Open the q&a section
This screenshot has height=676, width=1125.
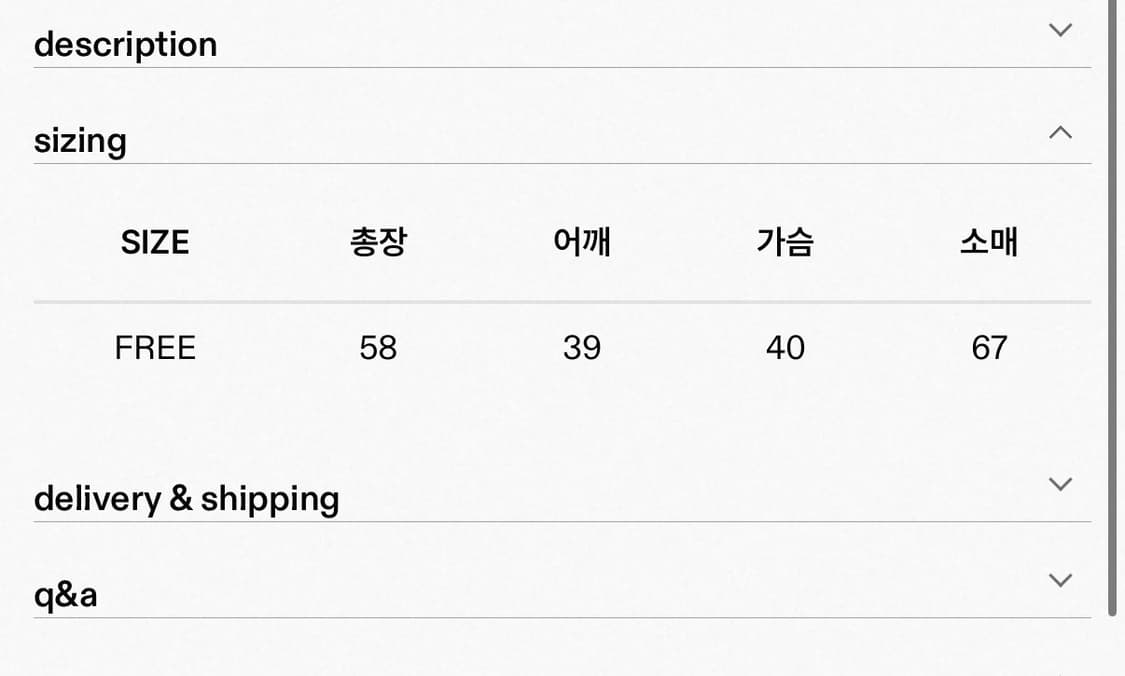coord(65,593)
